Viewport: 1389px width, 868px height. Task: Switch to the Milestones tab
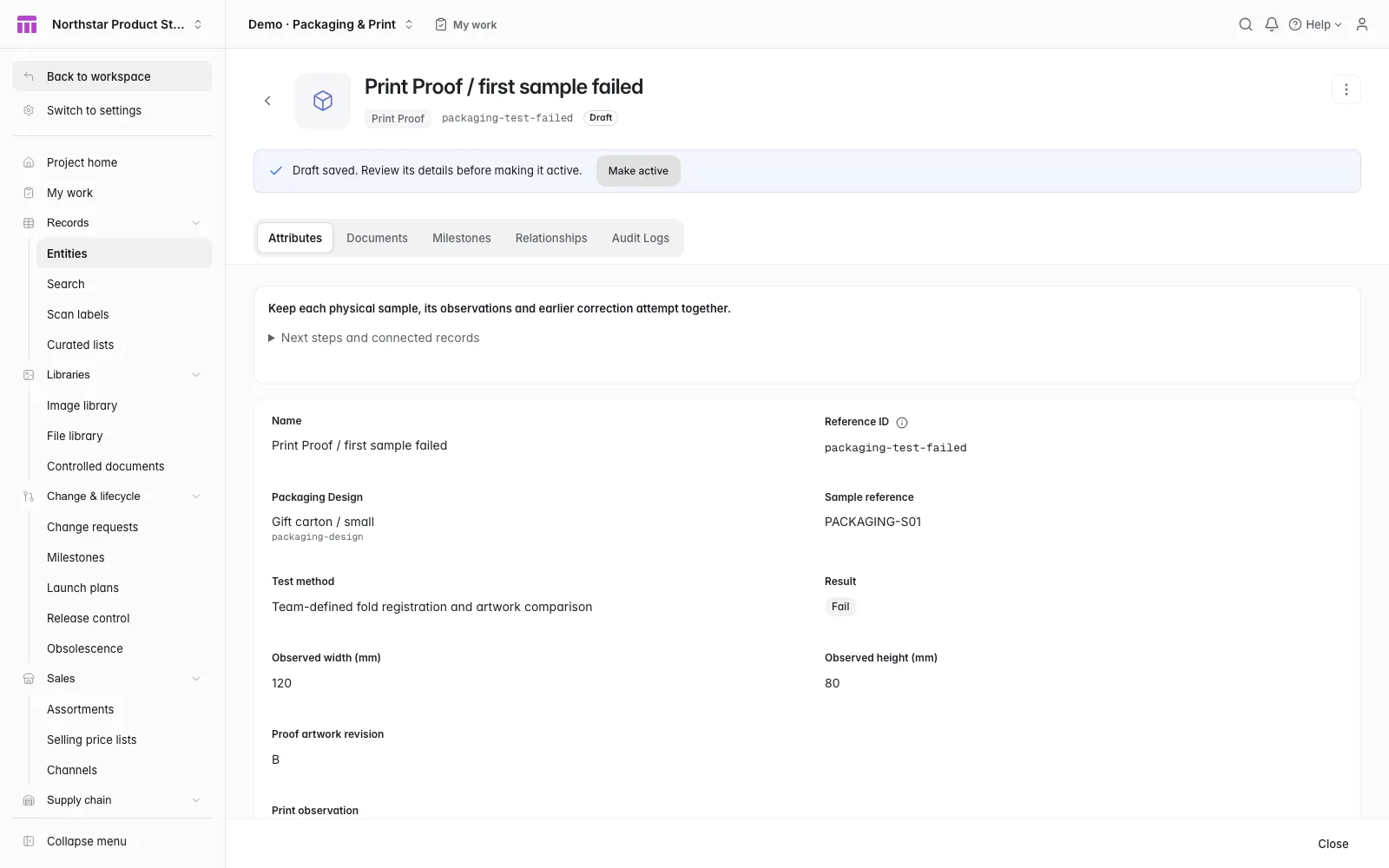click(x=462, y=238)
